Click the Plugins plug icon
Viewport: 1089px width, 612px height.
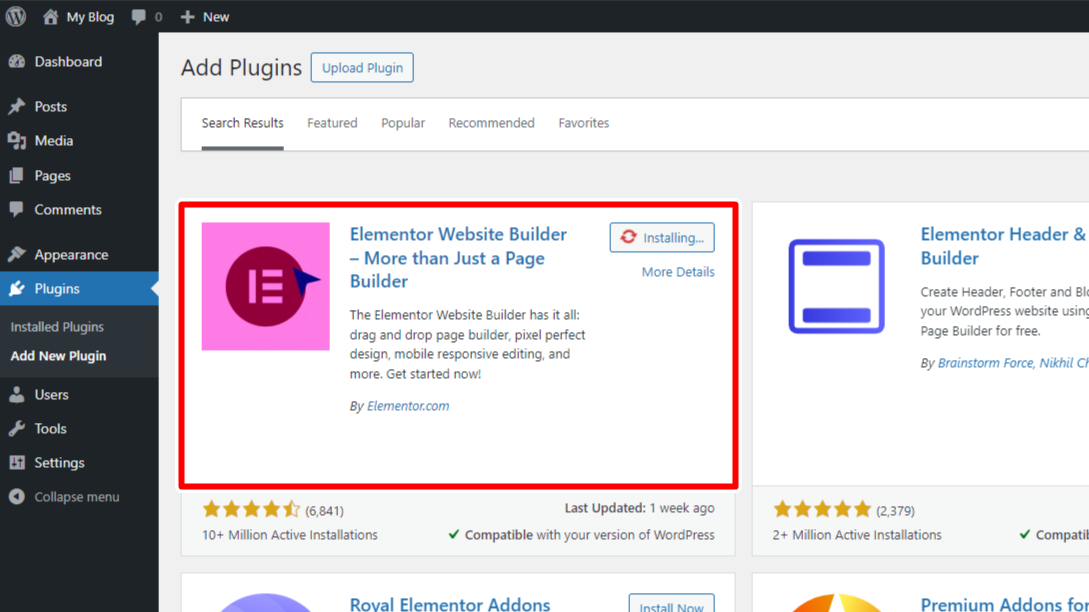pos(17,288)
